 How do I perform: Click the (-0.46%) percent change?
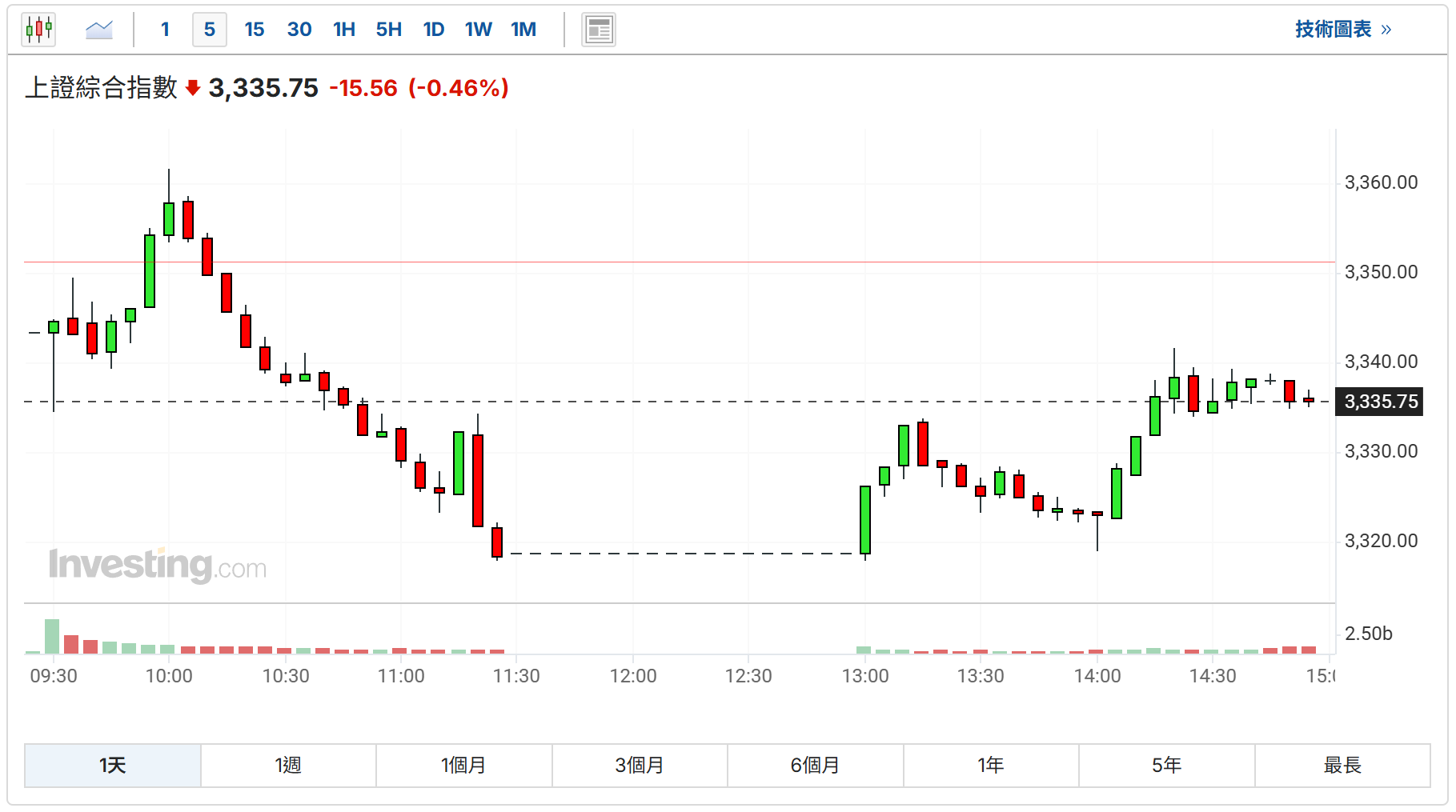point(459,88)
